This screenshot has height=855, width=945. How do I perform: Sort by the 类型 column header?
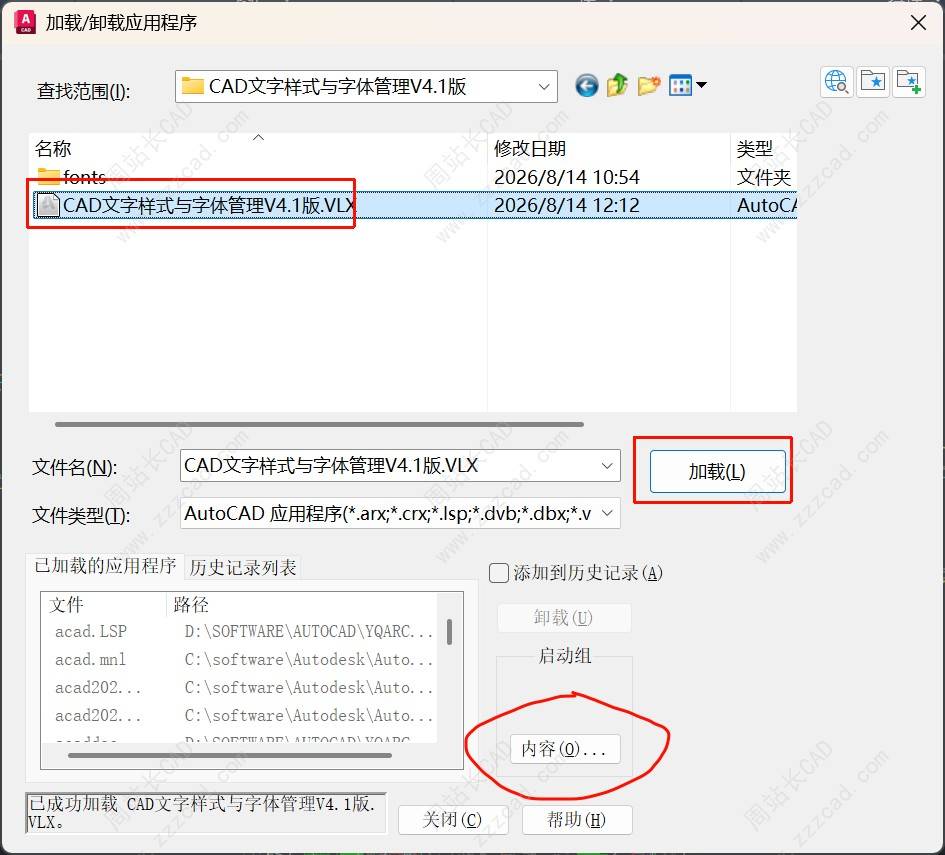764,148
